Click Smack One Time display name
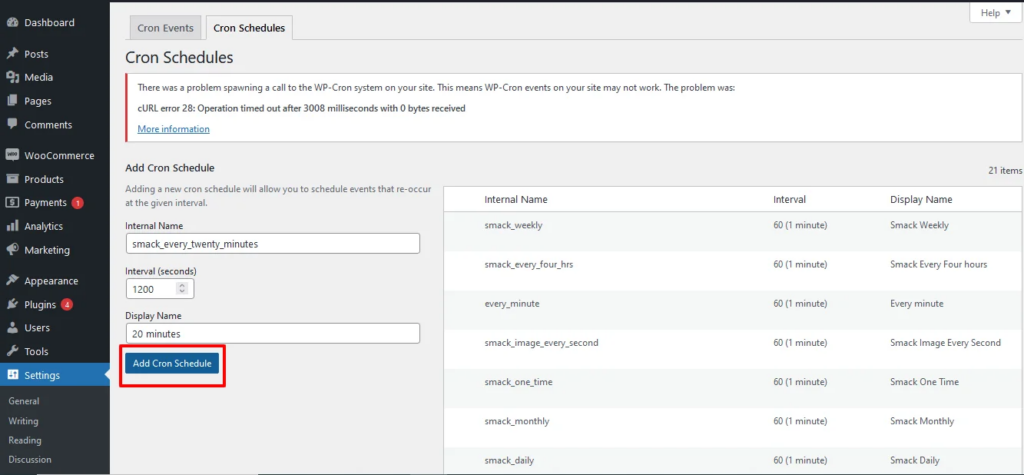Screen dimensions: 1024x475 [x=924, y=382]
